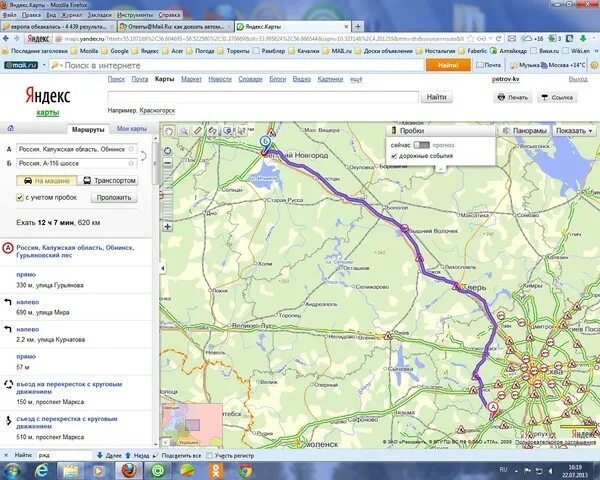Click the map zoom level slider
600x480 pixels.
point(168,194)
